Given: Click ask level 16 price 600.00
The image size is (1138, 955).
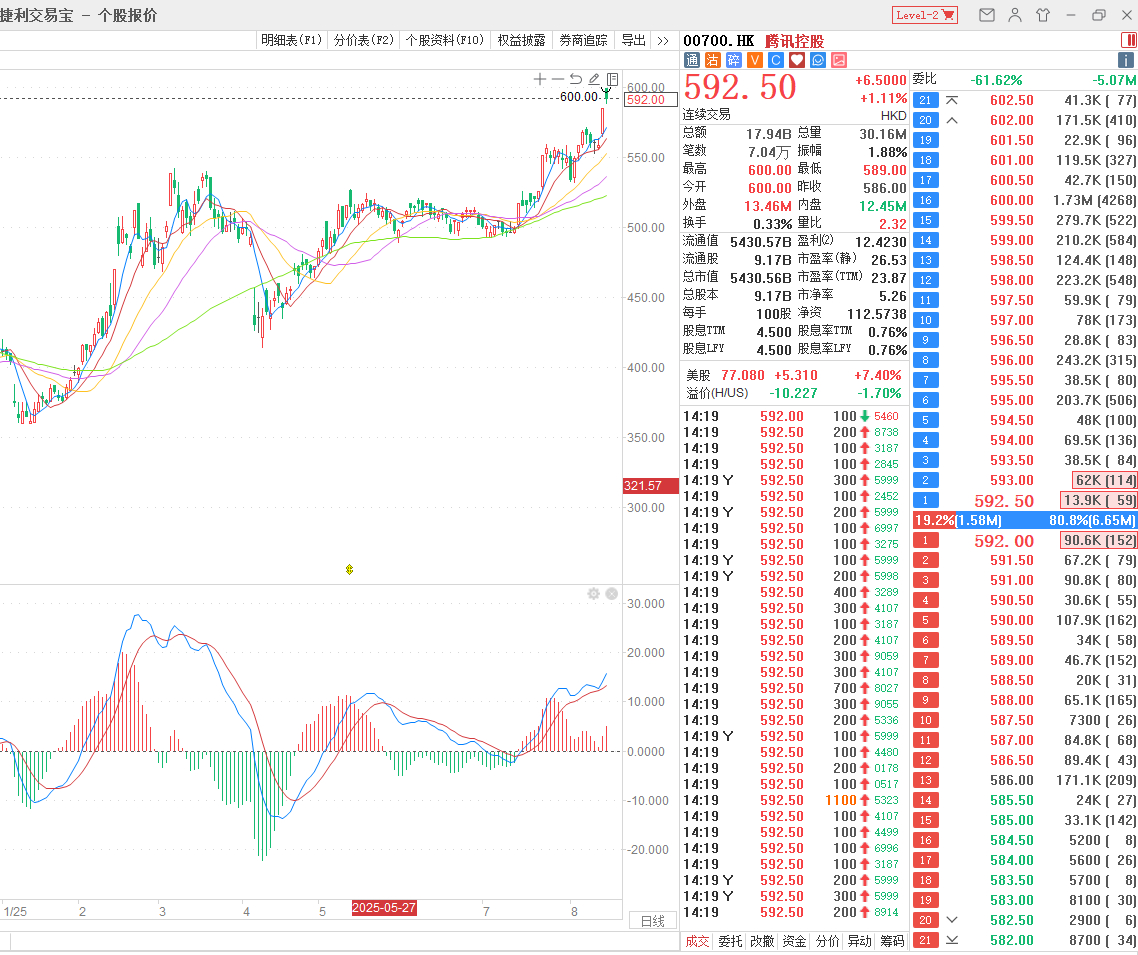Looking at the screenshot, I should coord(1012,200).
